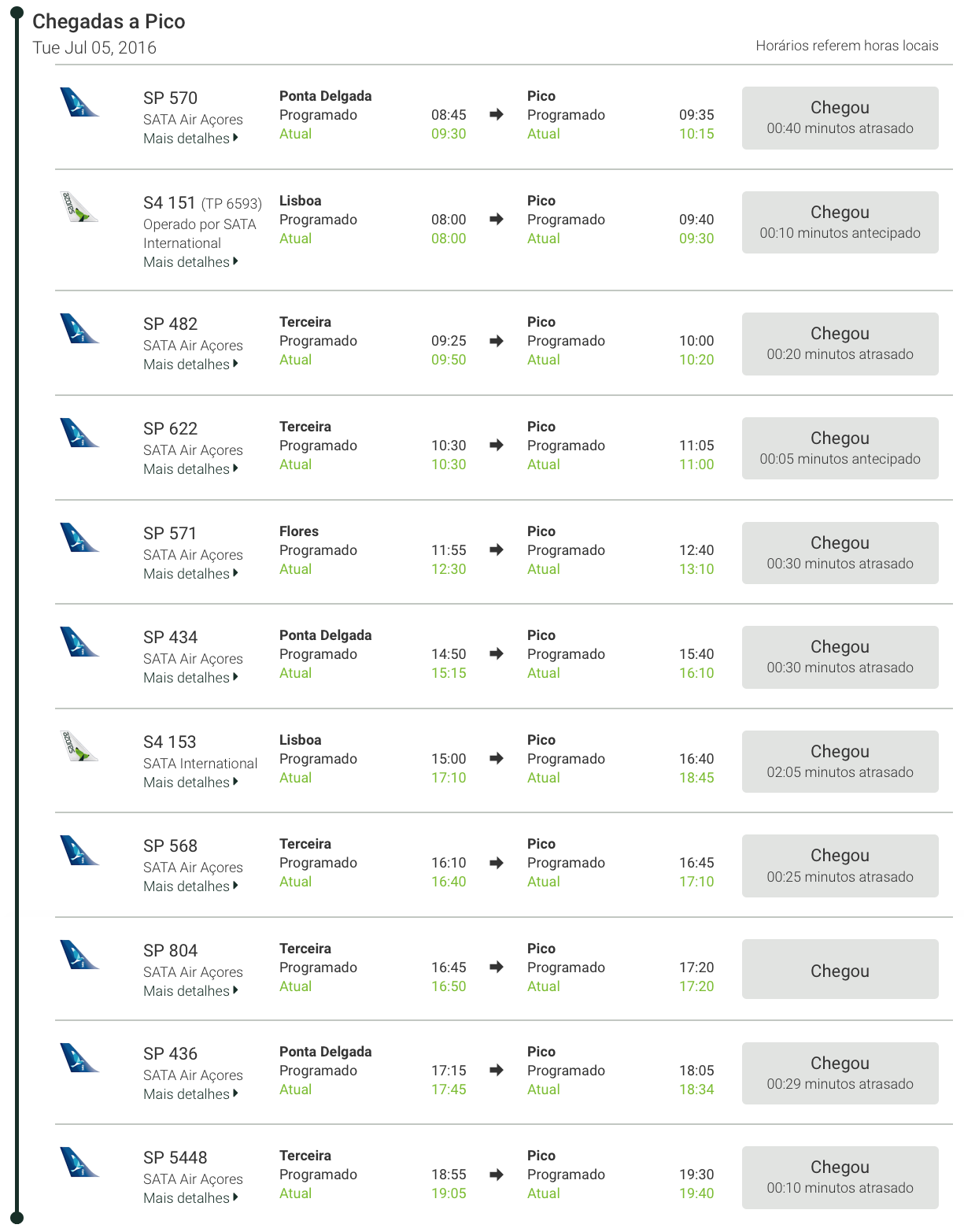
Task: Click the Azores tail logo for S4 153
Action: pos(79,746)
